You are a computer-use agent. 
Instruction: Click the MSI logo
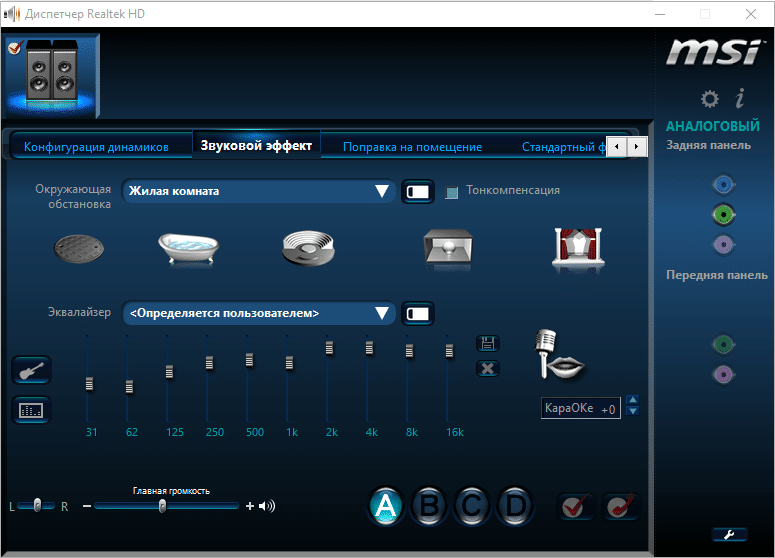(x=715, y=52)
